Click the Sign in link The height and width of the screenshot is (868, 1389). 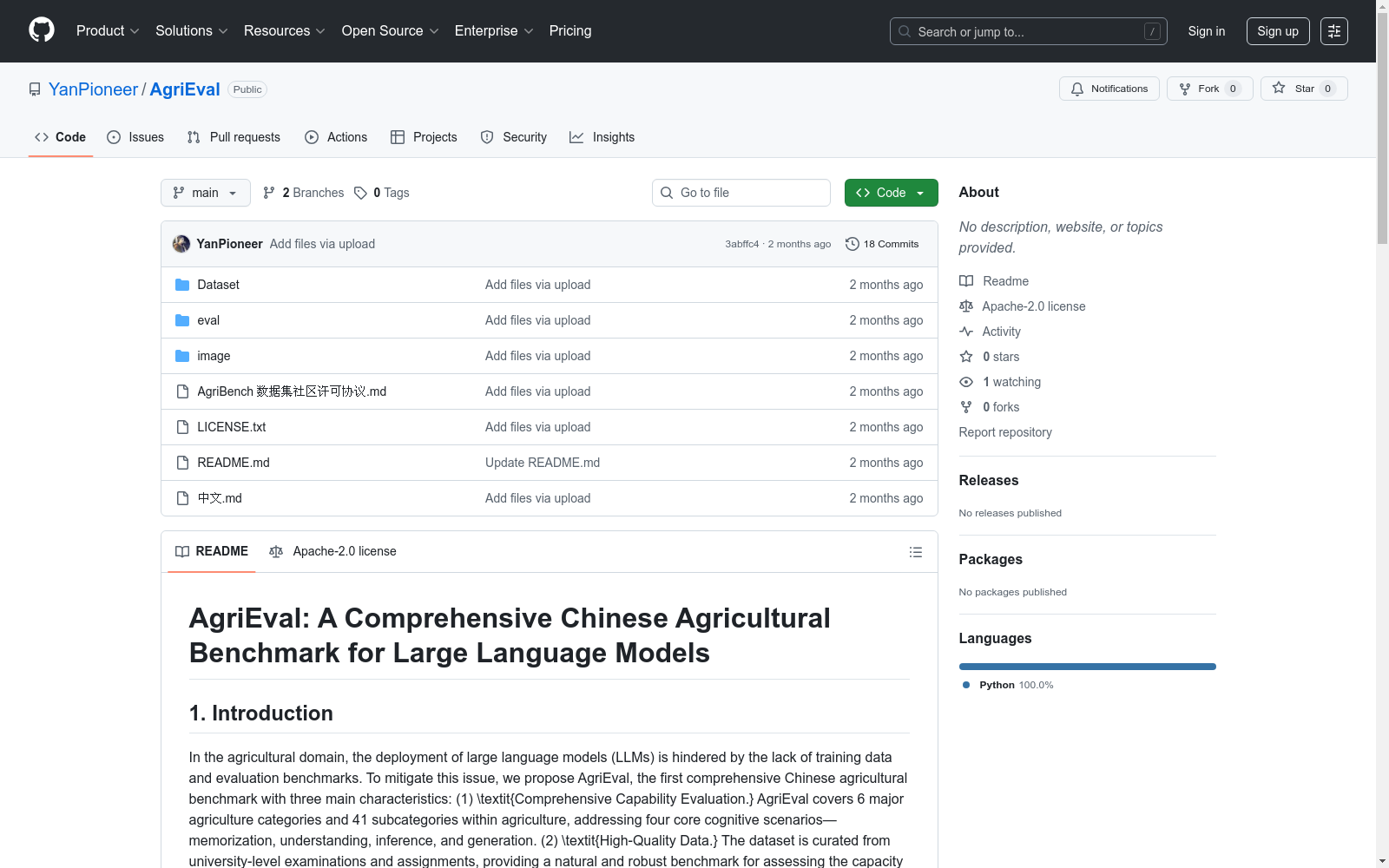point(1207,31)
